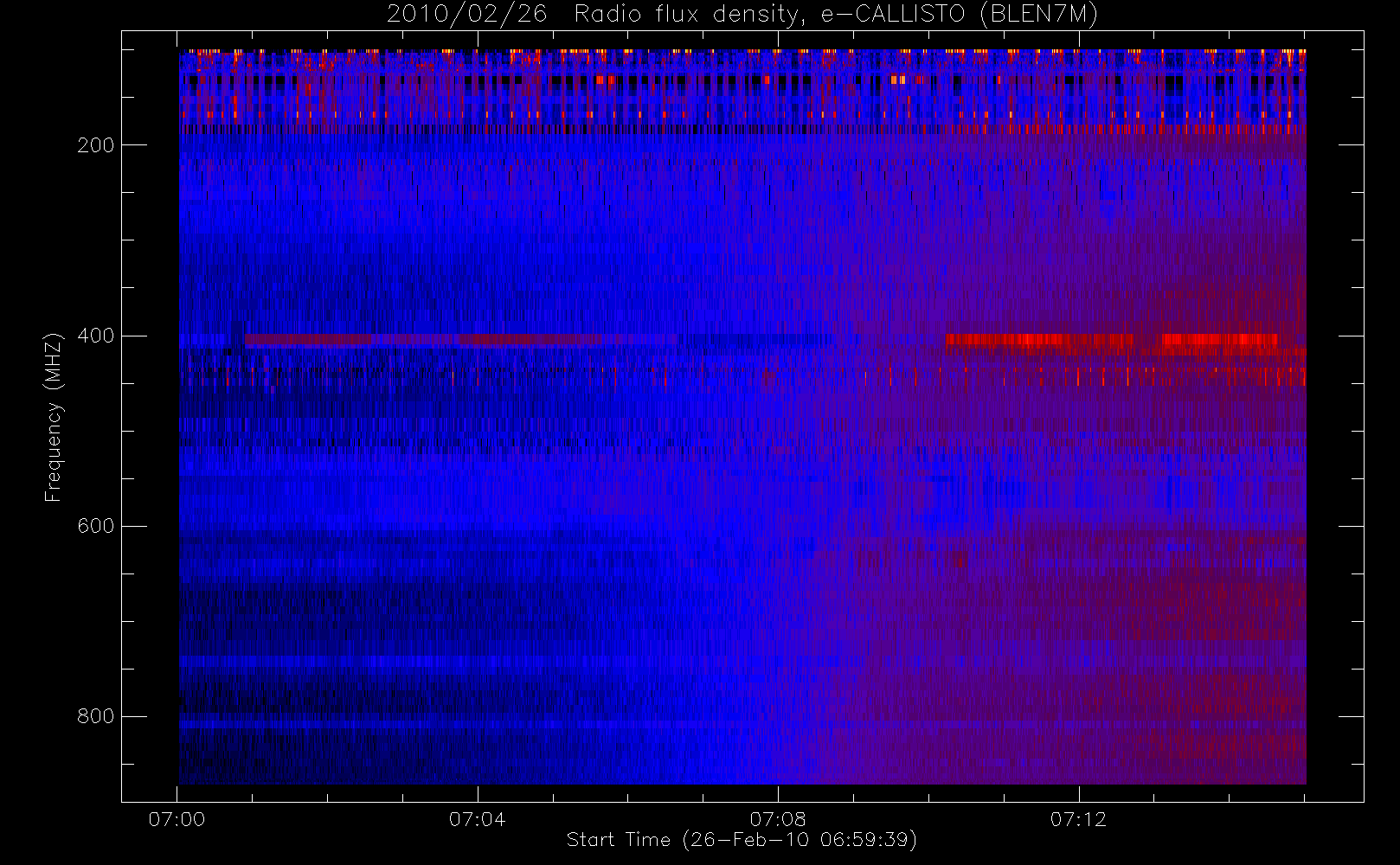Click the bright red burst near 400 MHz

[1111, 340]
